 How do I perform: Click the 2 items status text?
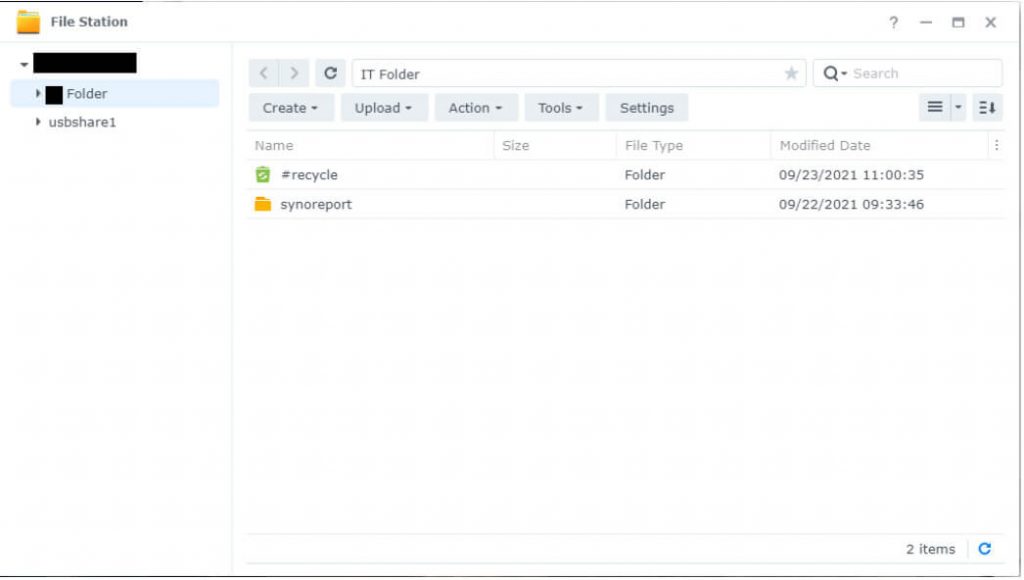coord(930,549)
